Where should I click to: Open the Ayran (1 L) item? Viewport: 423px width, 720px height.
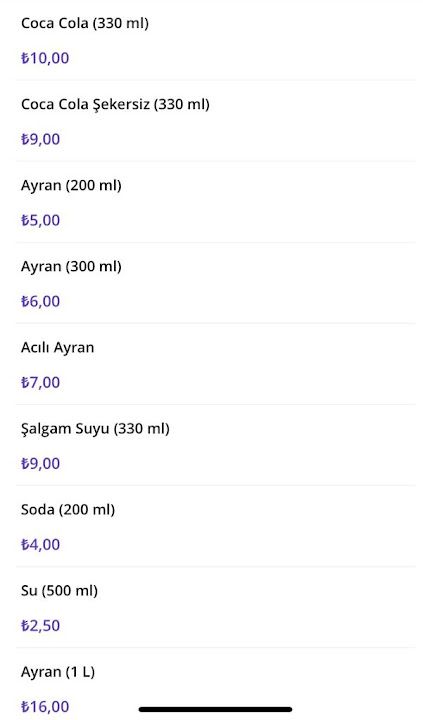click(x=216, y=684)
